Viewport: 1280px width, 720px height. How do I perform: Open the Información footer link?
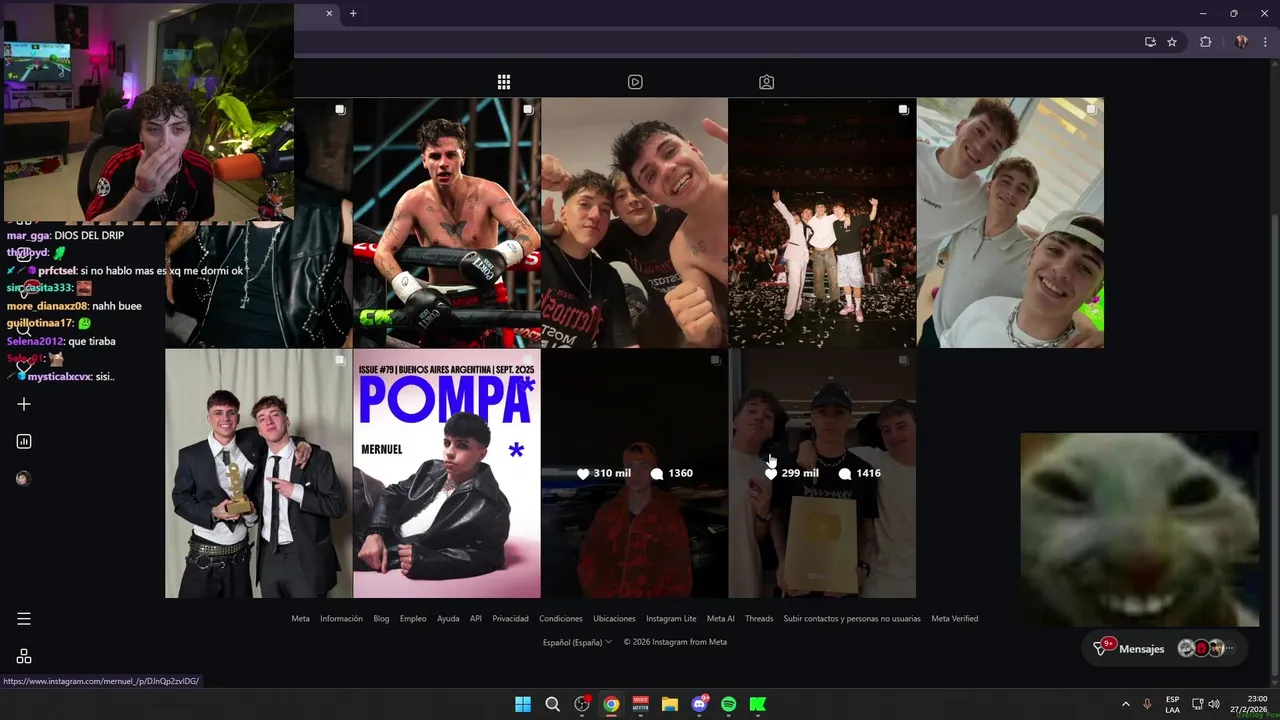[x=341, y=618]
